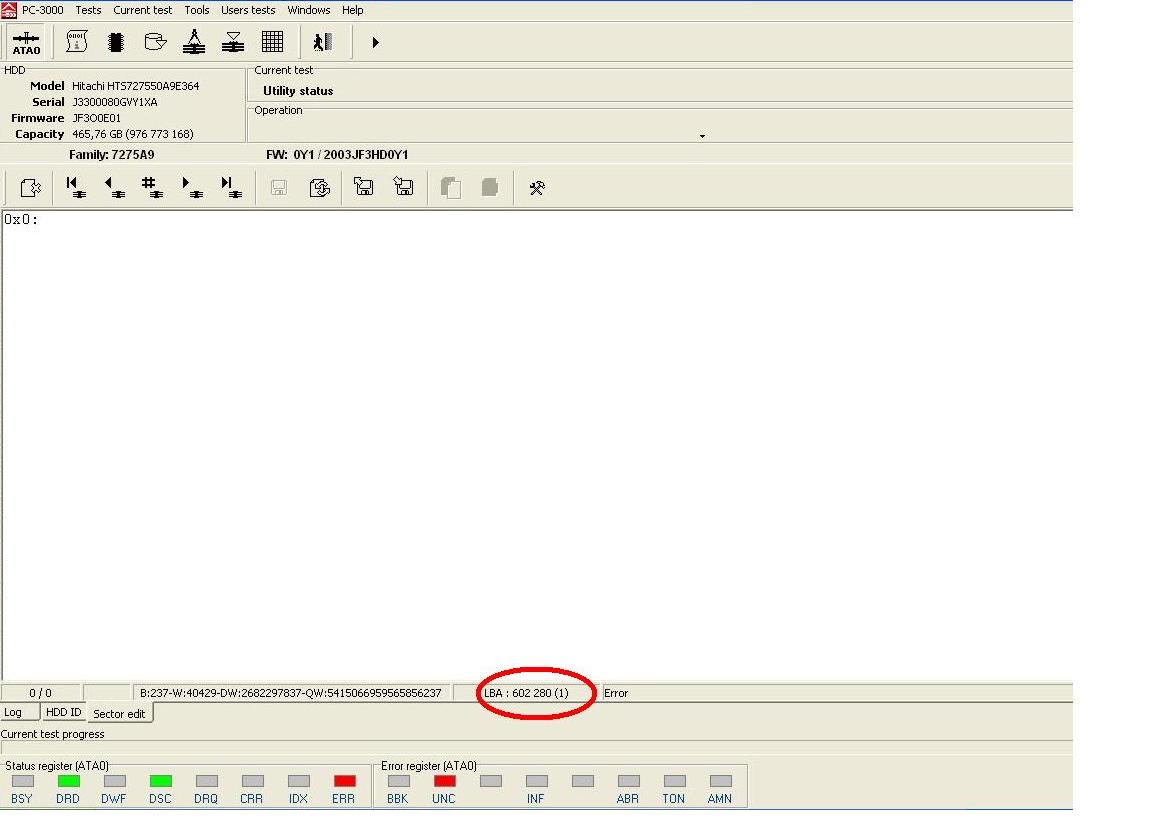This screenshot has width=1151, height=835.
Task: Click the floppy icon with arrow pointing in
Action: pyautogui.click(x=403, y=187)
